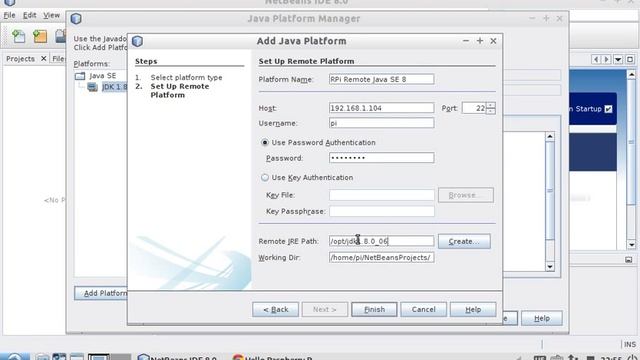This screenshot has width=640, height=360.
Task: Click the Password input field
Action: 382,158
